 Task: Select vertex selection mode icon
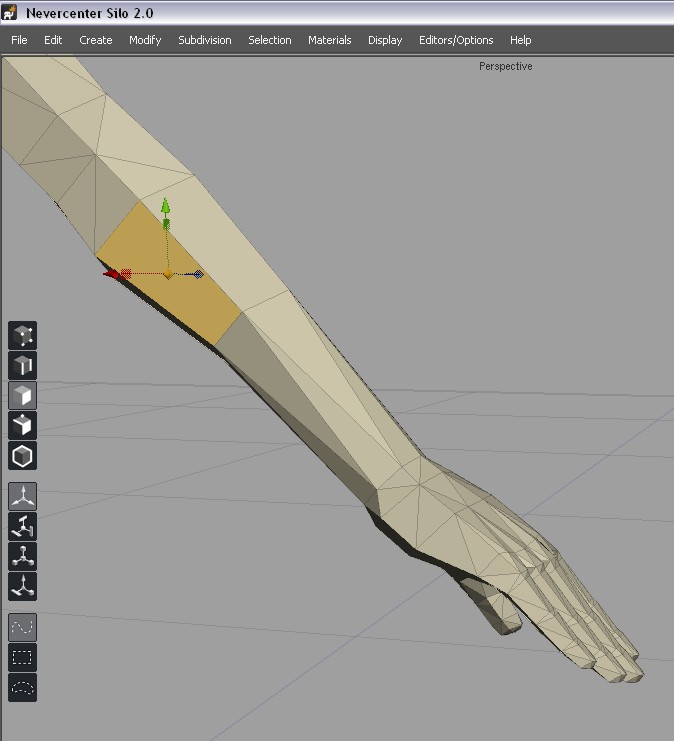[x=23, y=336]
